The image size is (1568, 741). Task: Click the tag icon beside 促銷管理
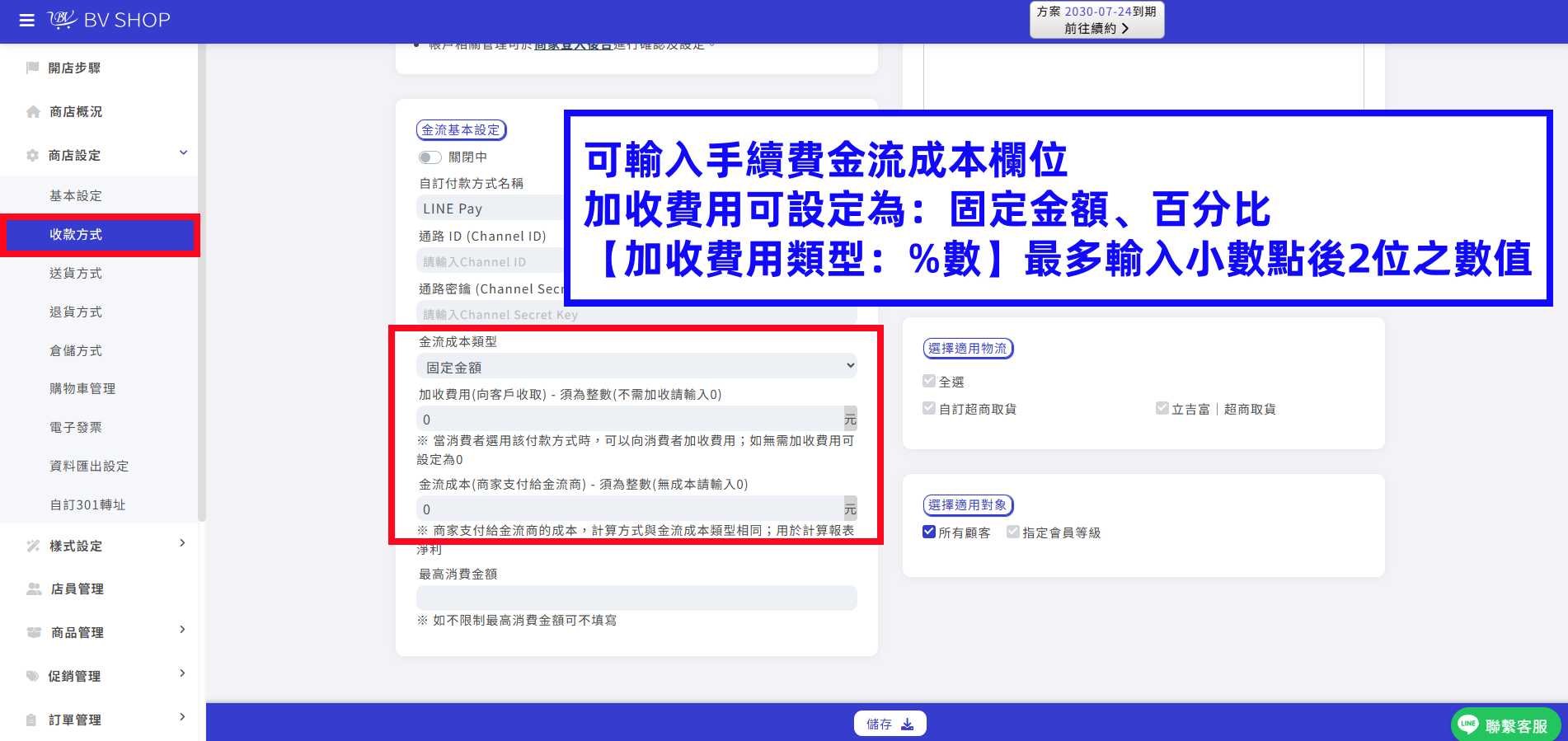click(x=32, y=676)
